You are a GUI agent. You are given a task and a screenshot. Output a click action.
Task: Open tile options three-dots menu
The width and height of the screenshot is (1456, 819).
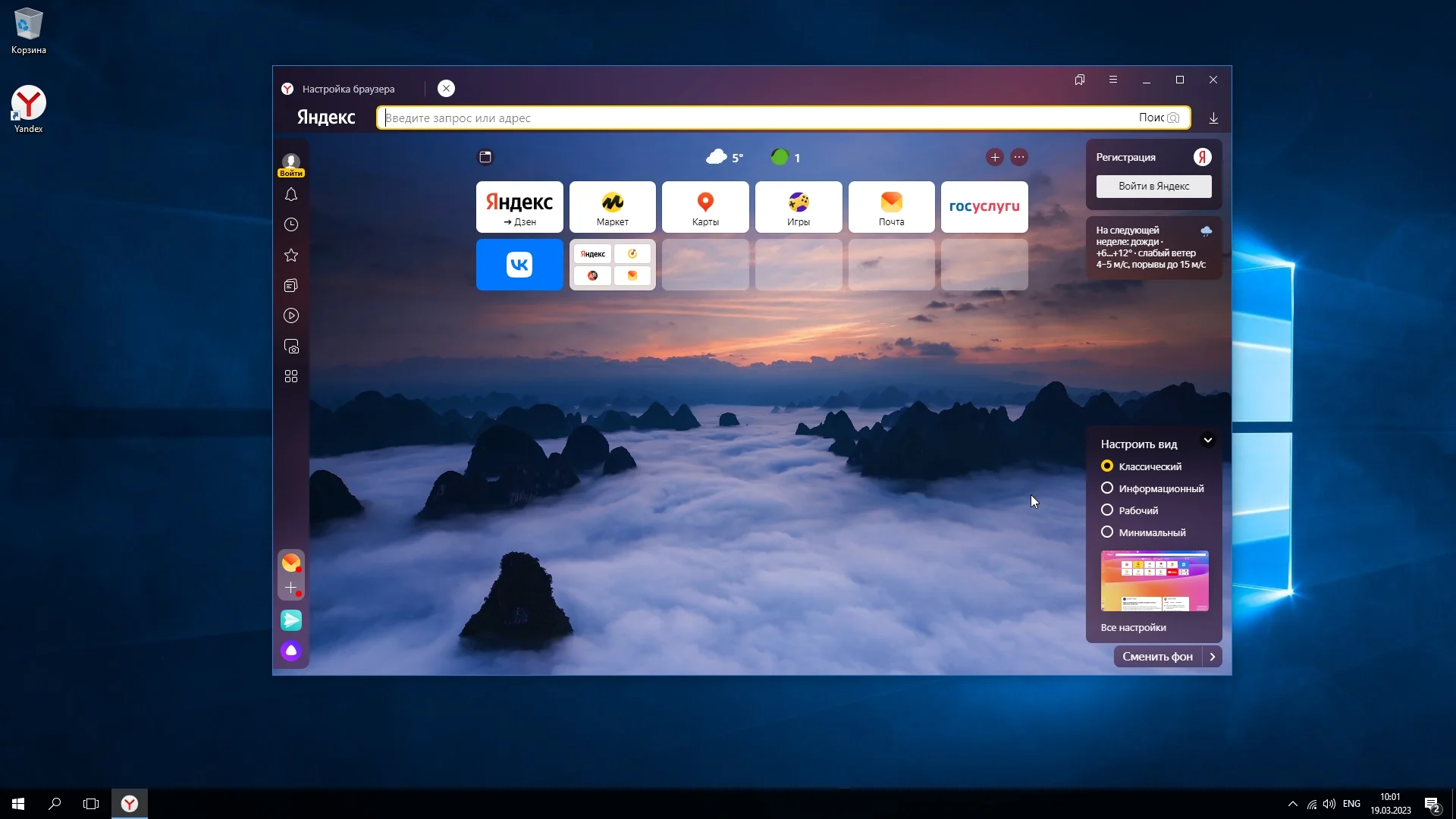pos(1019,158)
